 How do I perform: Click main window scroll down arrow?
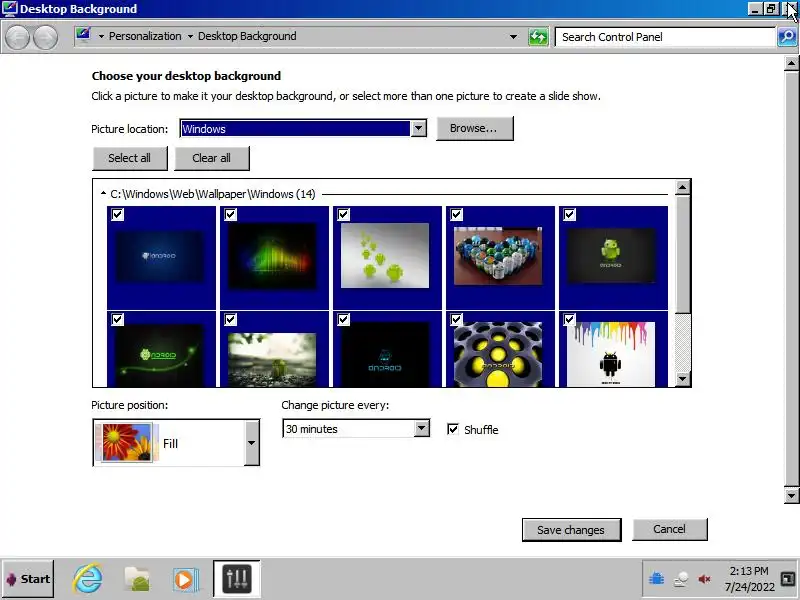(x=791, y=495)
